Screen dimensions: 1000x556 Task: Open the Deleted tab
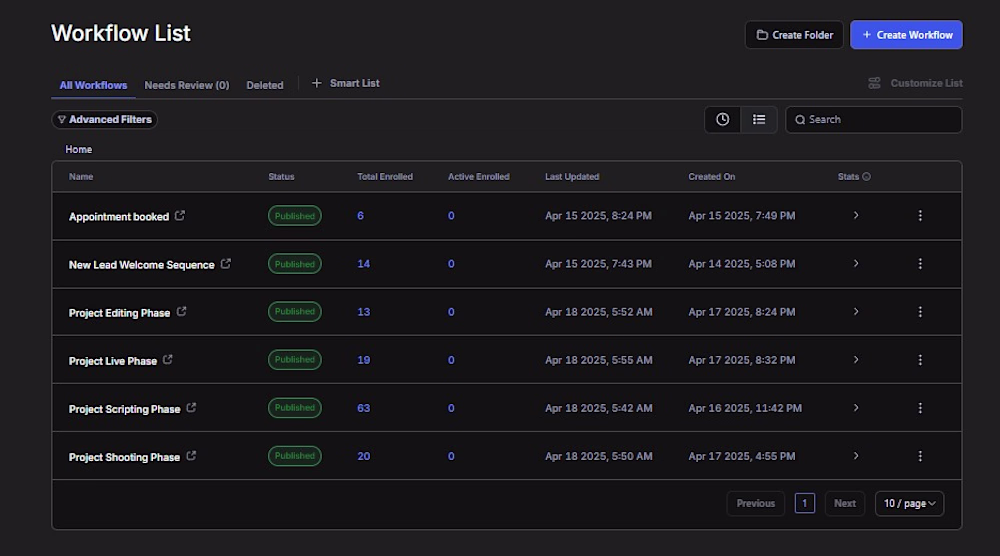coord(265,85)
